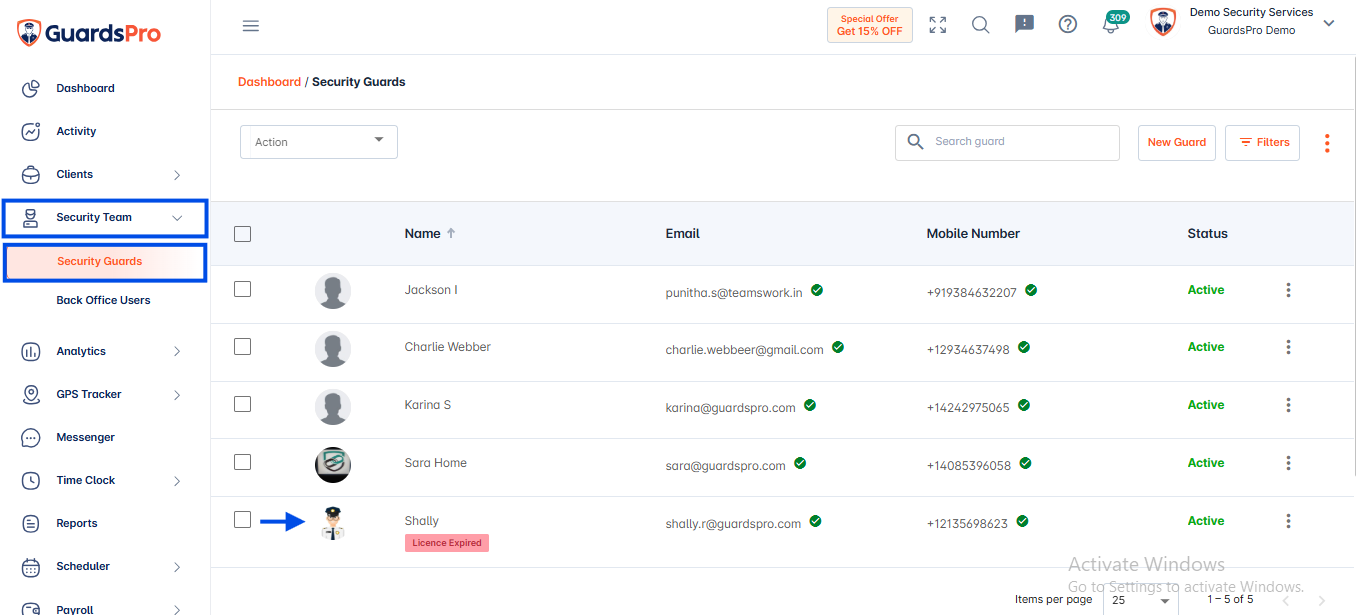Click Sara Home's profile thumbnail
This screenshot has width=1356, height=615.
(333, 465)
